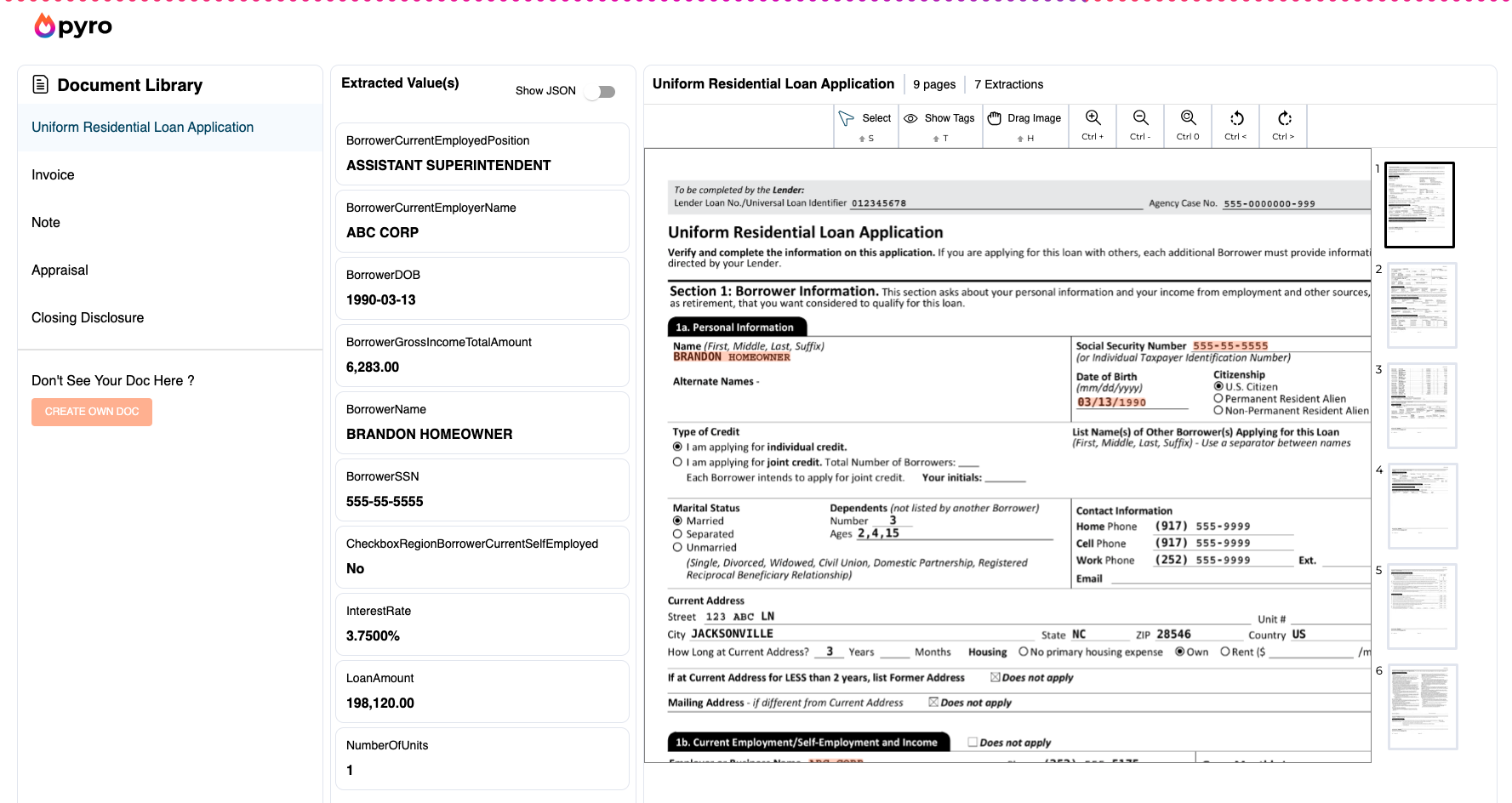
Task: Jump to page 6 thumbnail
Action: pyautogui.click(x=1422, y=707)
